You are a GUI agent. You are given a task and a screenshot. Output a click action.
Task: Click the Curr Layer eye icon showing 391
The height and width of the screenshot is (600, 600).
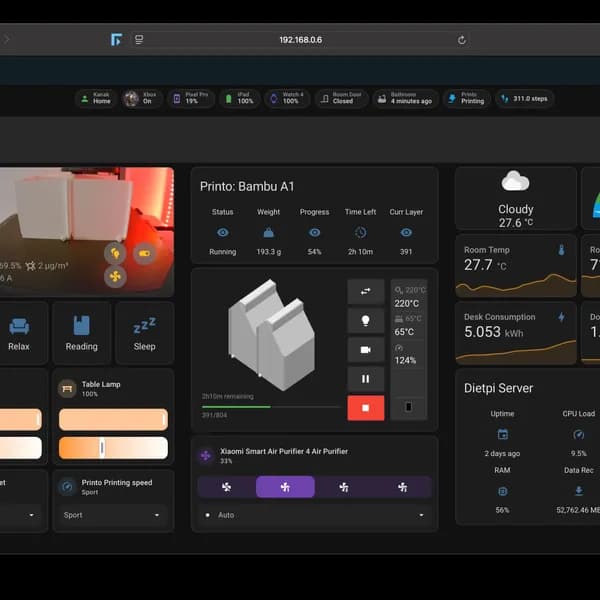pyautogui.click(x=406, y=232)
